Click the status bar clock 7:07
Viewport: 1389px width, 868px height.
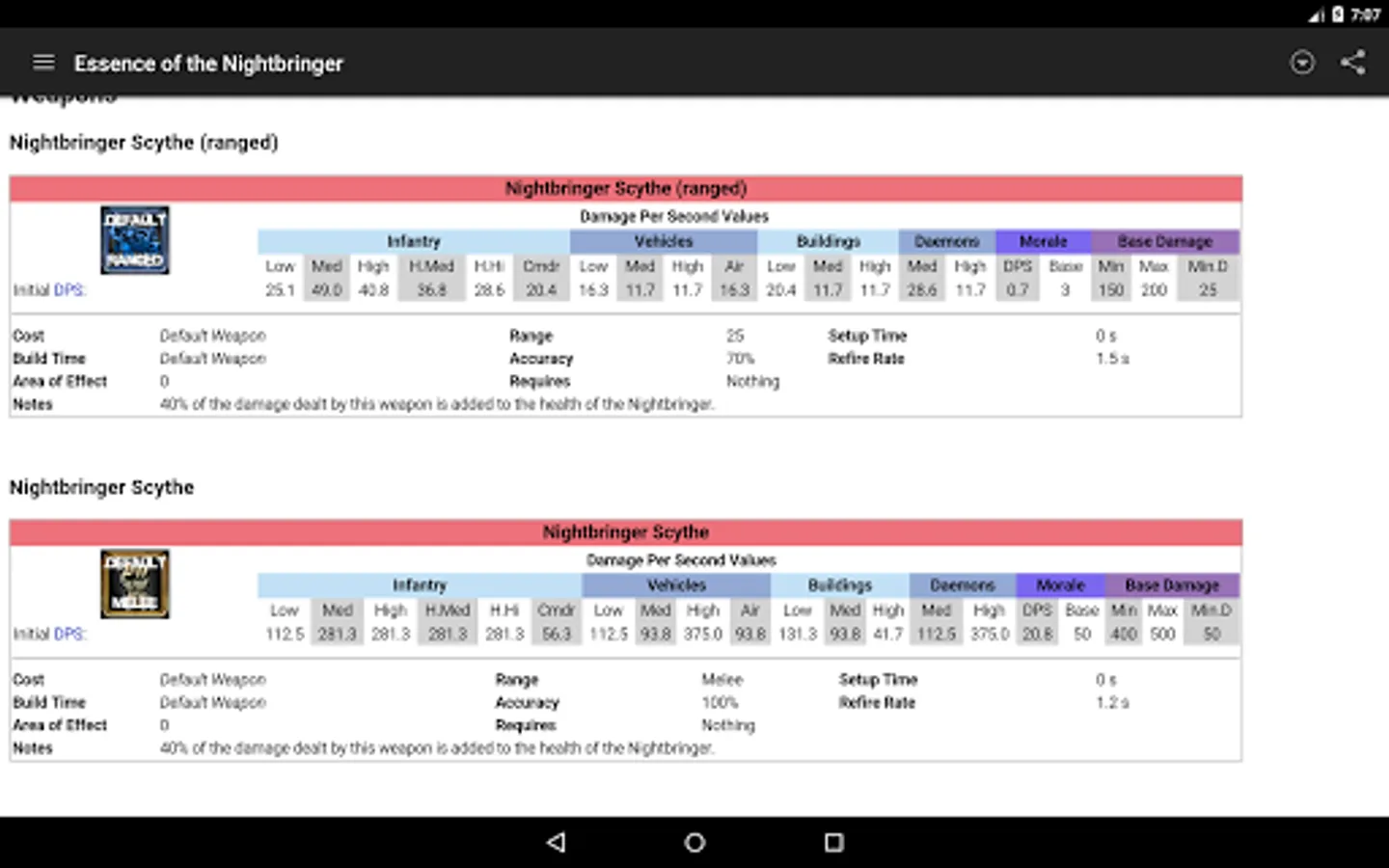pos(1365,14)
